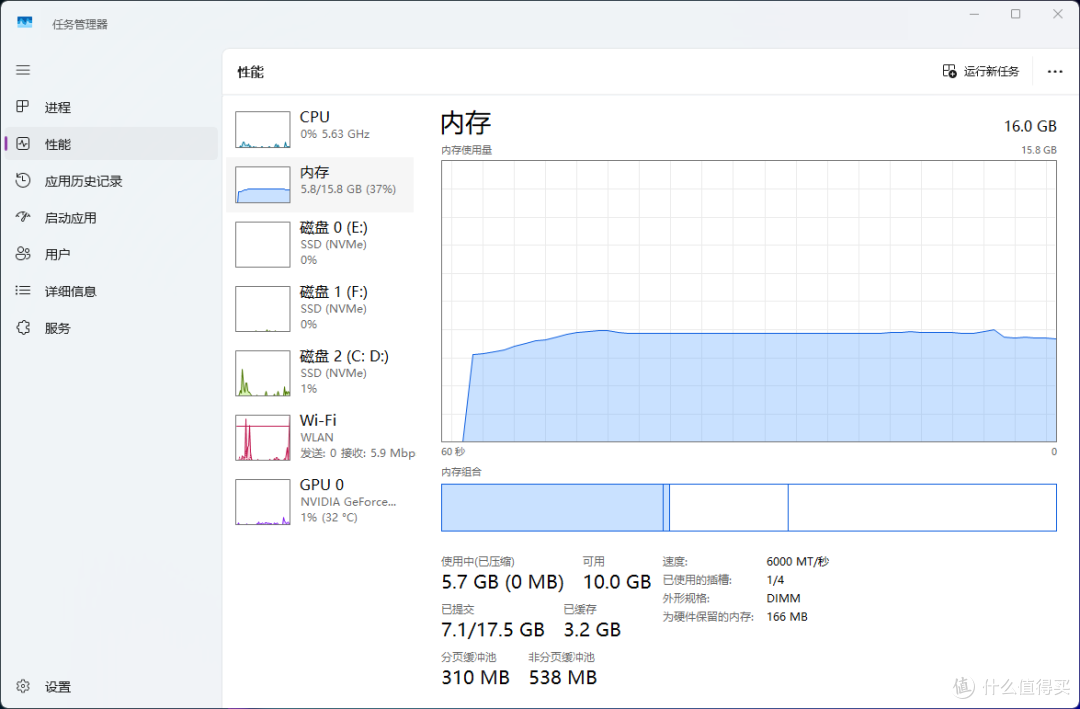This screenshot has width=1080, height=709.
Task: Click the 内存 heading above the graph
Action: (x=466, y=123)
